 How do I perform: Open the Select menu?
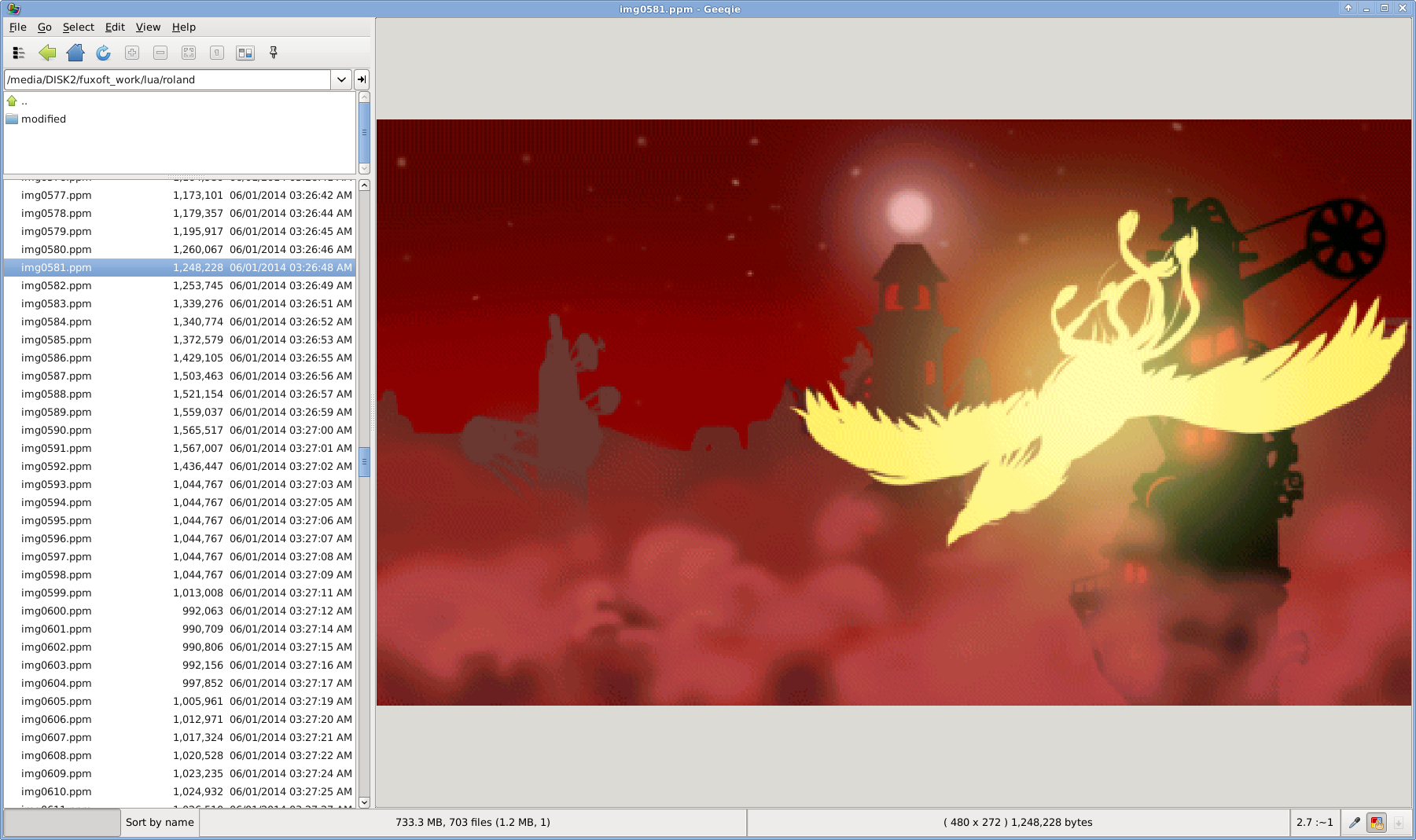79,27
